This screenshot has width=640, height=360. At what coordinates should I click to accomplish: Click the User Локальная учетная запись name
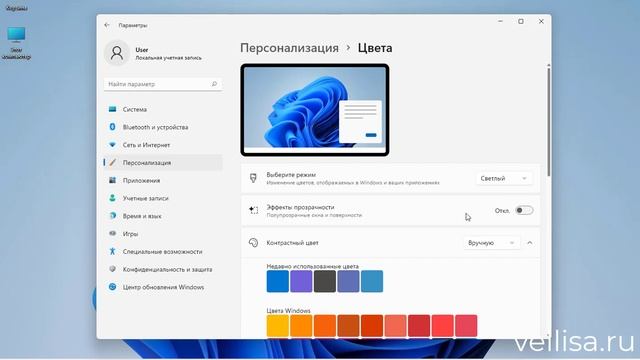click(x=168, y=53)
